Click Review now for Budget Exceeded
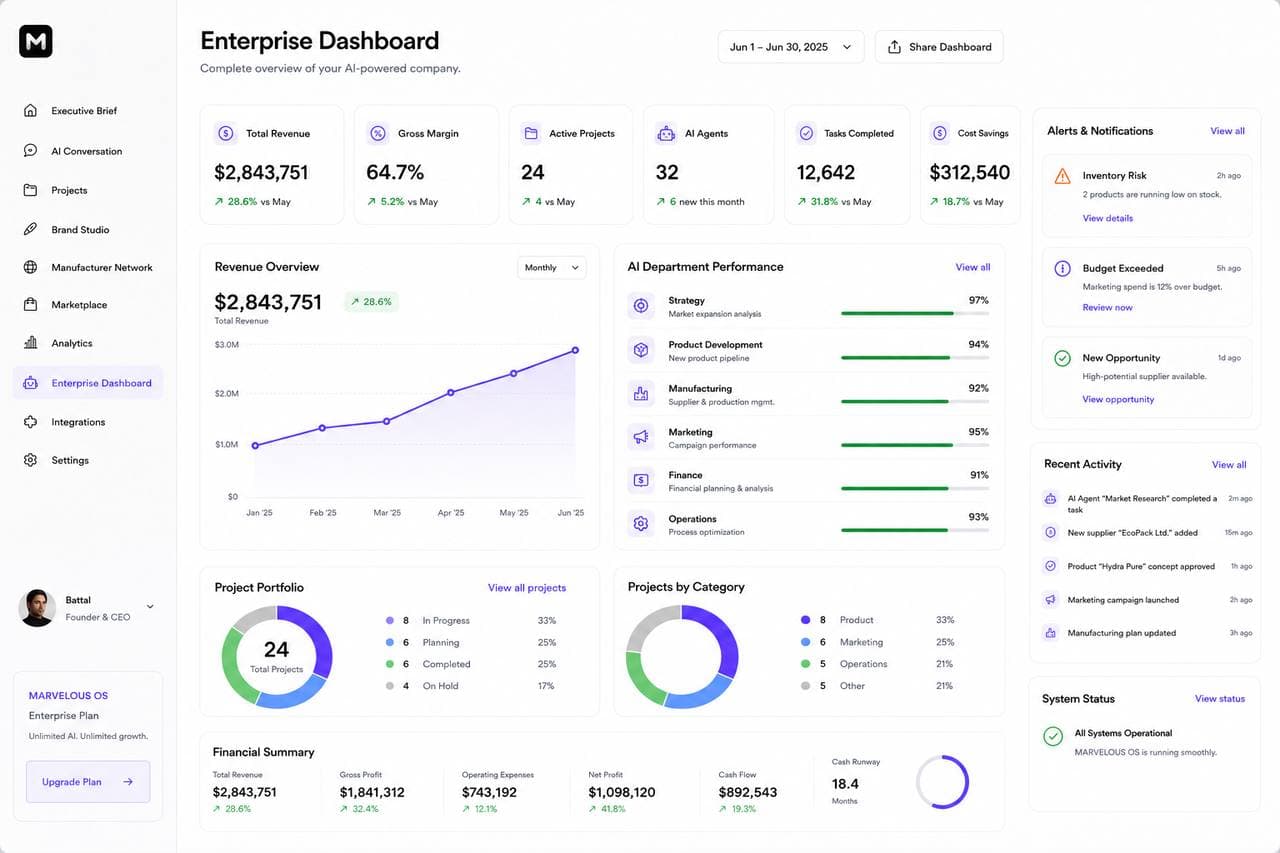The width and height of the screenshot is (1280, 853). [x=1107, y=308]
